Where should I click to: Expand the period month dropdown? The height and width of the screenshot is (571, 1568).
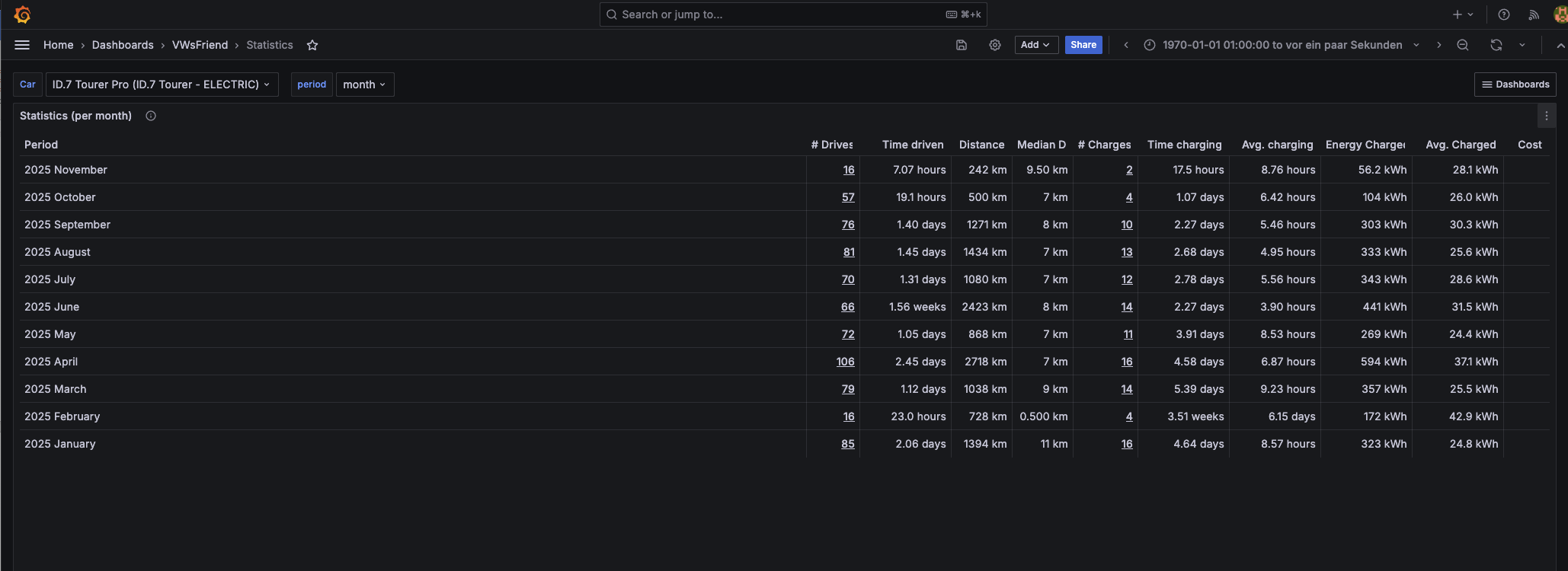click(364, 85)
